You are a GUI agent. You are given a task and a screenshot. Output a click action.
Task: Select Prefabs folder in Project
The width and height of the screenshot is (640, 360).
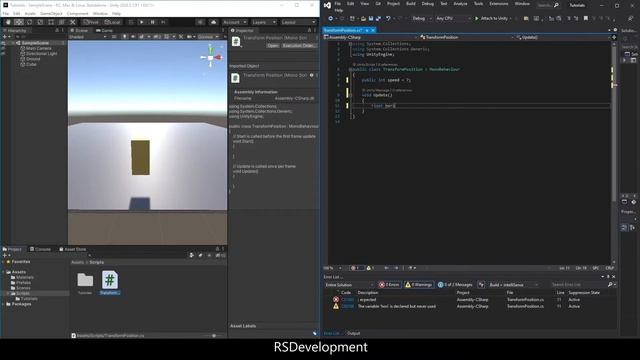pos(23,282)
